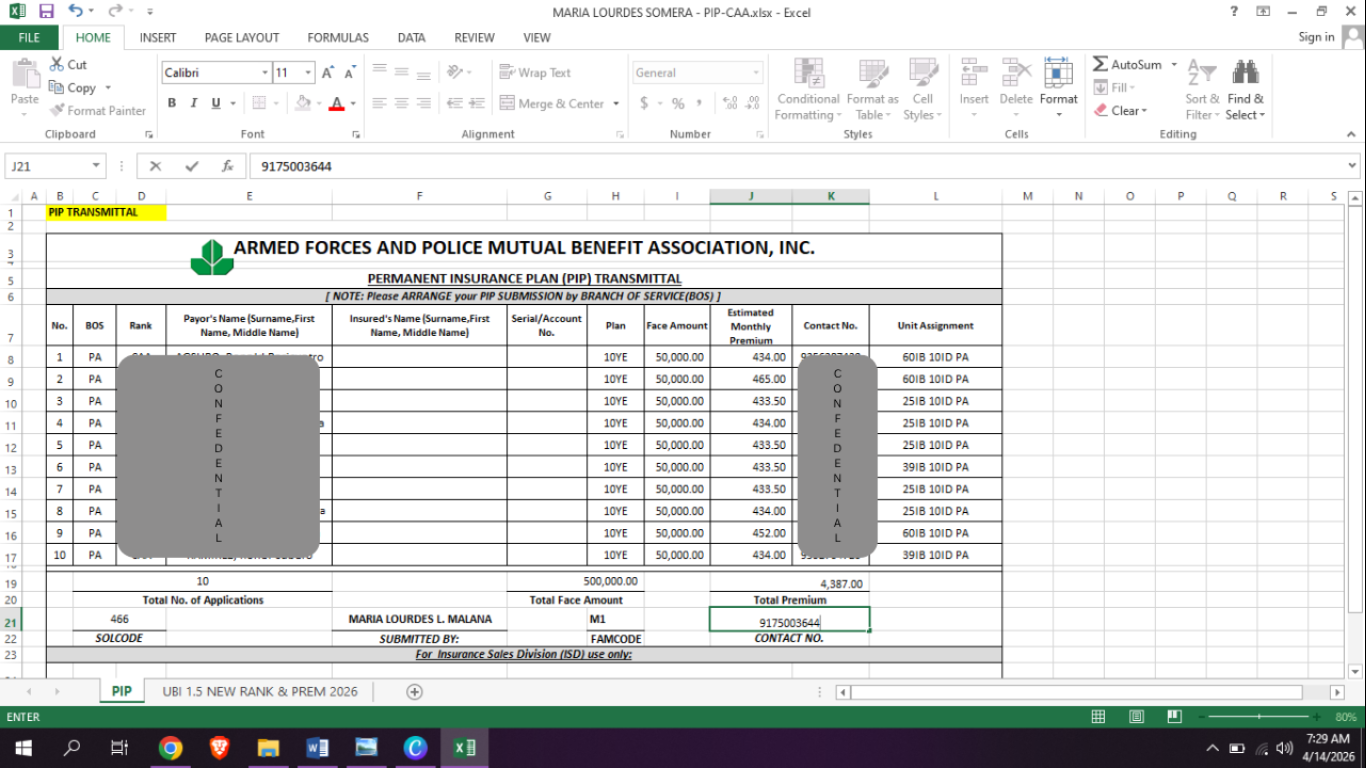Open Excel Help question mark
The width and height of the screenshot is (1366, 768).
point(1234,12)
